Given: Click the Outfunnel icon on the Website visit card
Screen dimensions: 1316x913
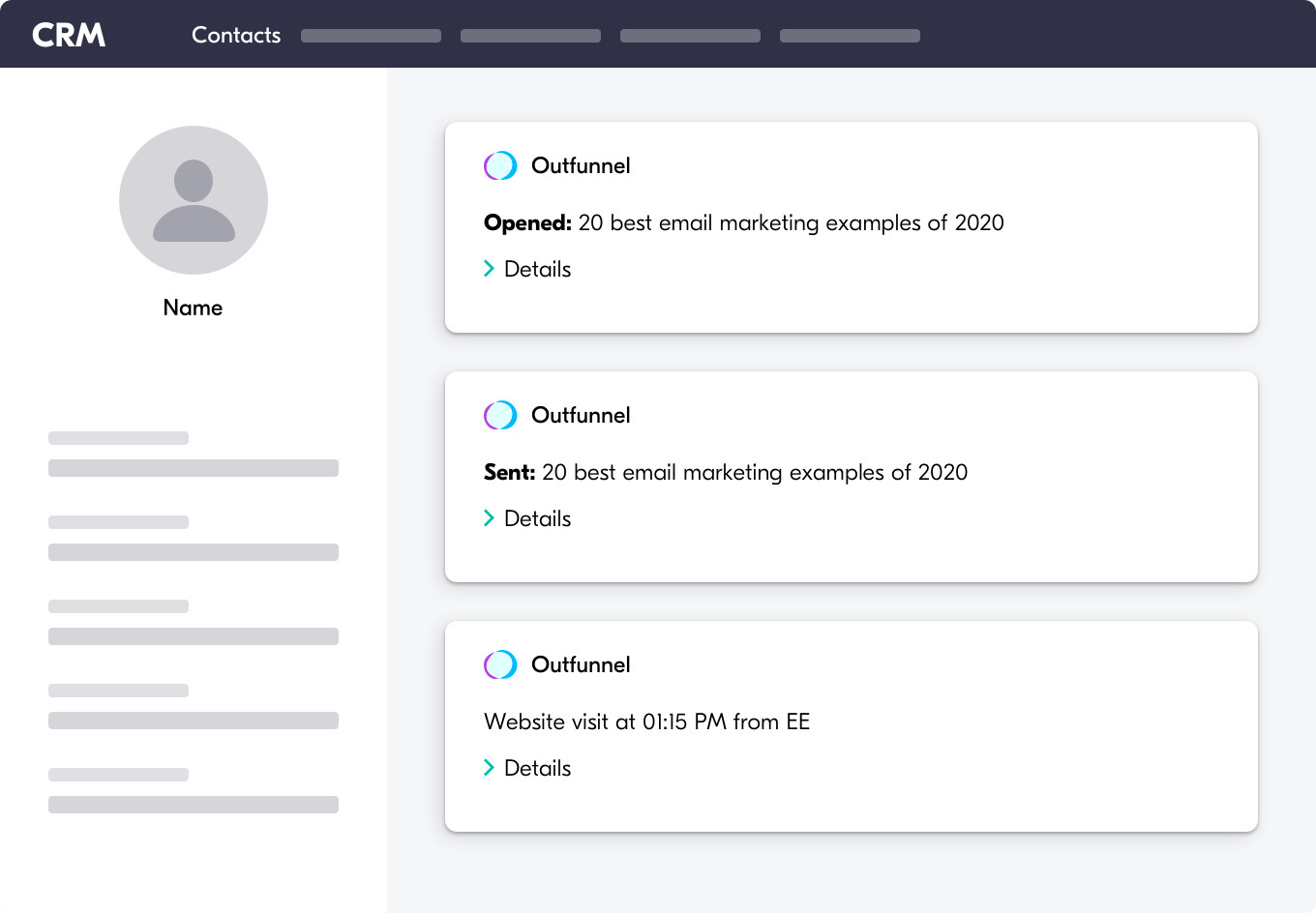Looking at the screenshot, I should click(x=500, y=665).
